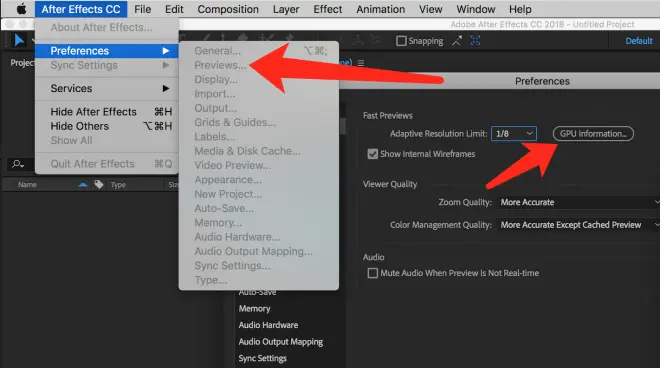The image size is (660, 368).
Task: Select Grids & Guides in submenu
Action: [258, 123]
